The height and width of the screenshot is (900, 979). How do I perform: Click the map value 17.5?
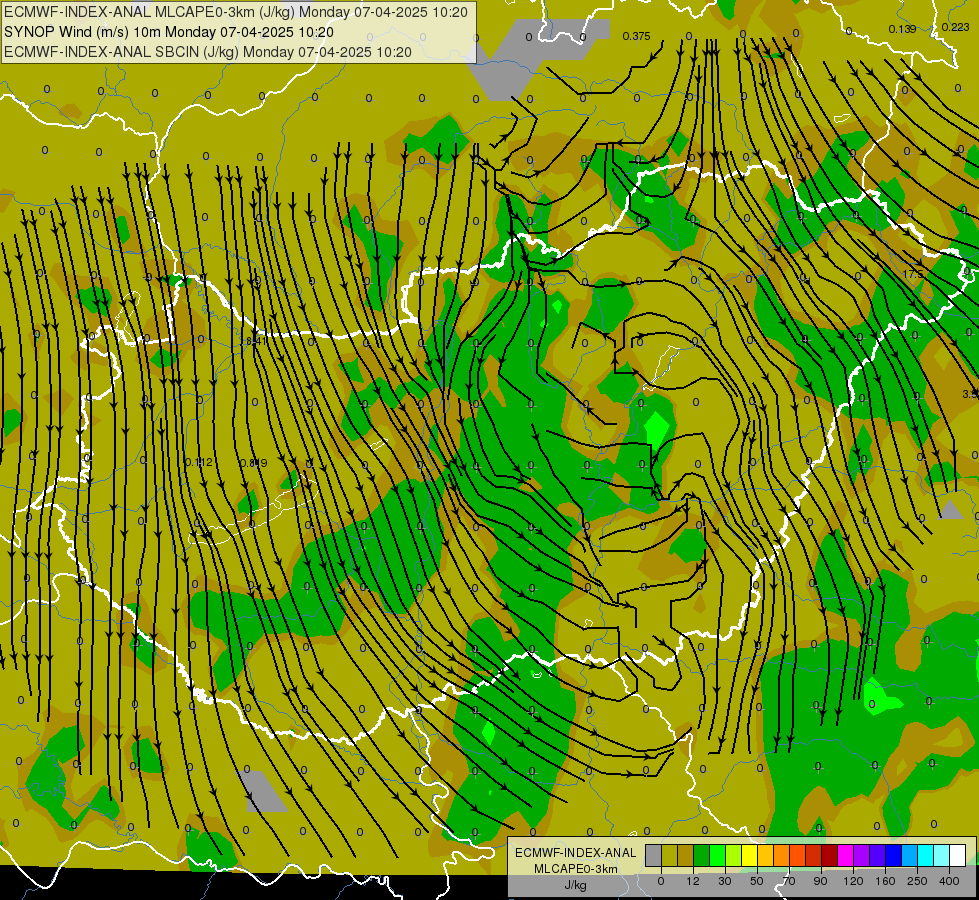pos(912,274)
